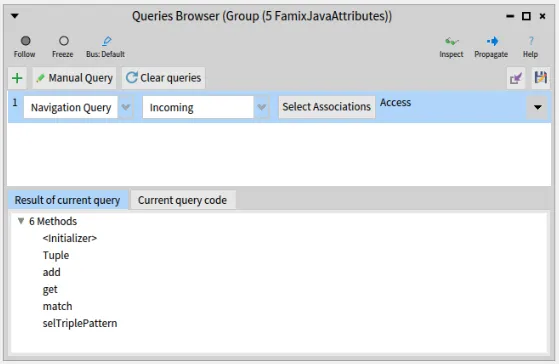Minimize the Queries Browser window
Viewport: 559px width, 364px height.
pos(510,16)
